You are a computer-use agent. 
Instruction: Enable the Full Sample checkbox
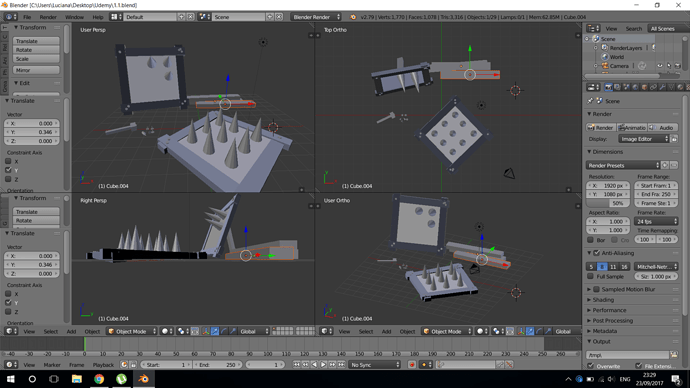tap(591, 276)
